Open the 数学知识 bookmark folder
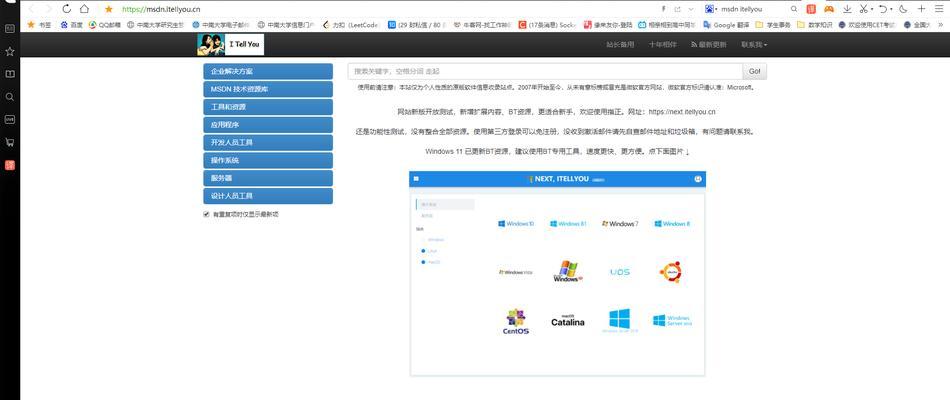The height and width of the screenshot is (400, 950). point(815,25)
